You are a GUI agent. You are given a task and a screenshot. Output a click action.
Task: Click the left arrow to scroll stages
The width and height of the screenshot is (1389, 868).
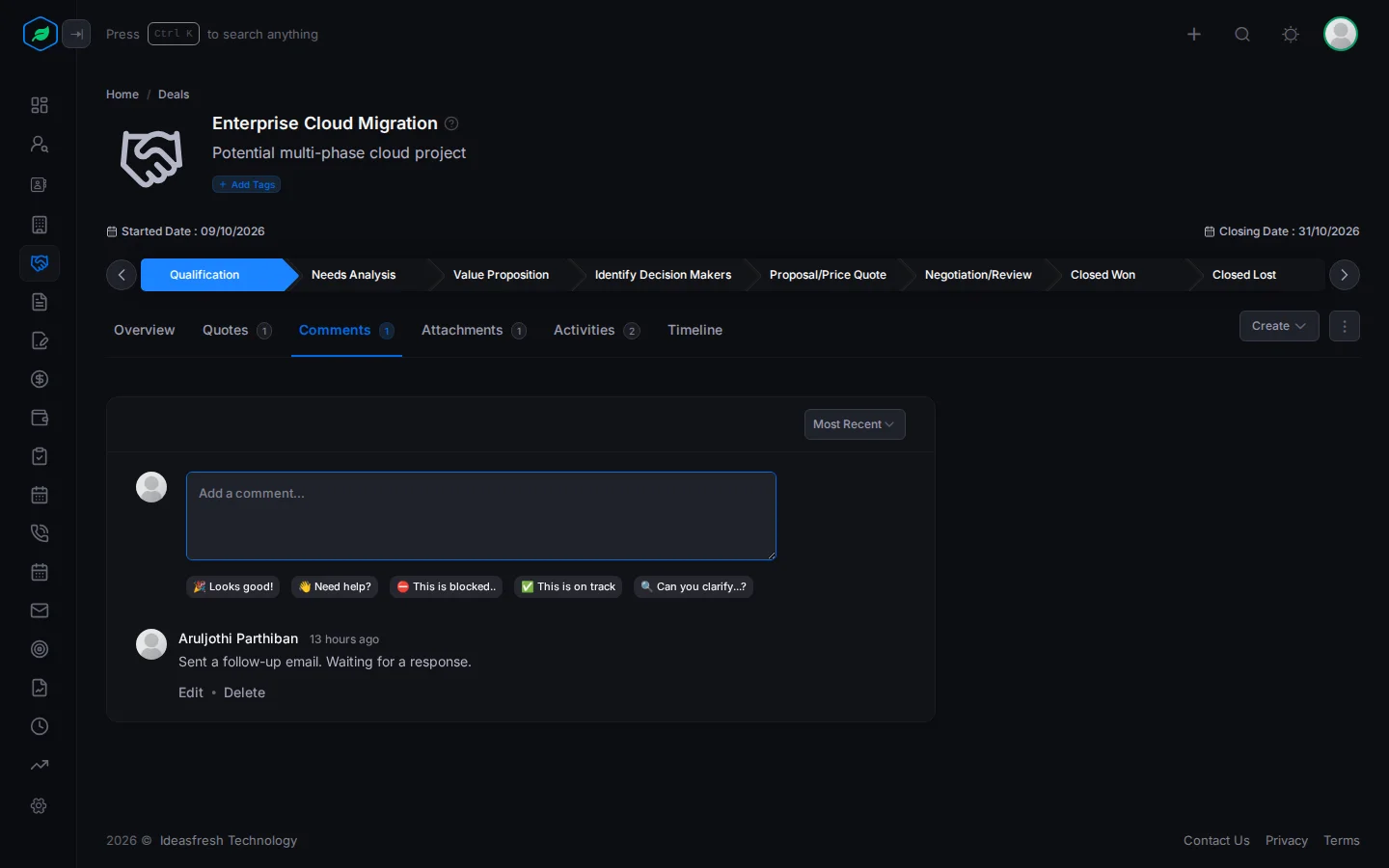point(122,275)
